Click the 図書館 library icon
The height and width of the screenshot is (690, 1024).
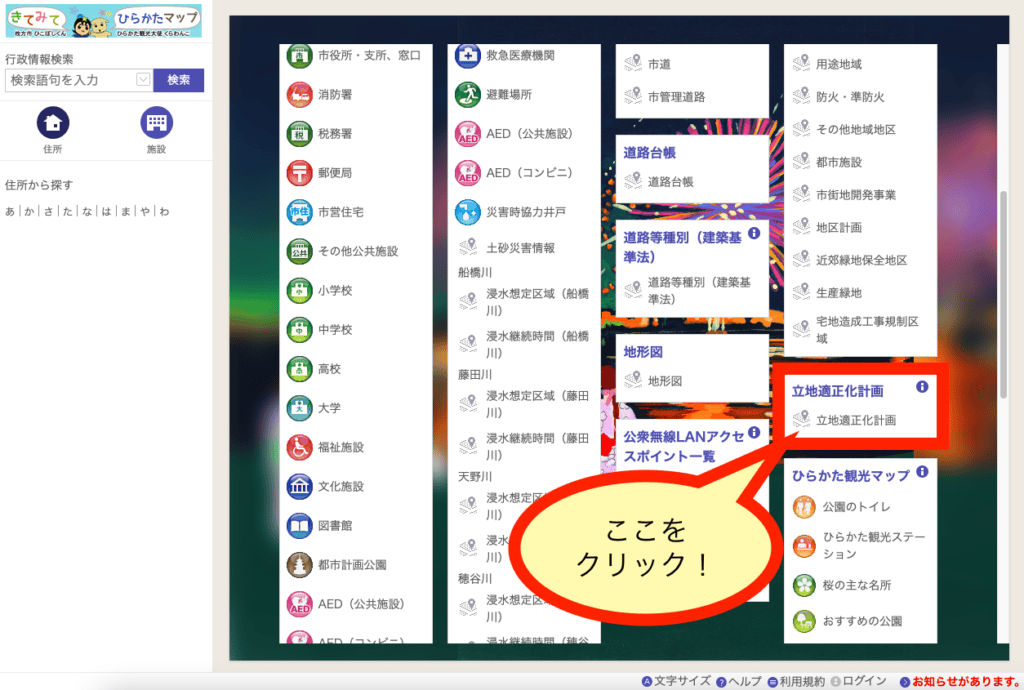click(x=299, y=525)
